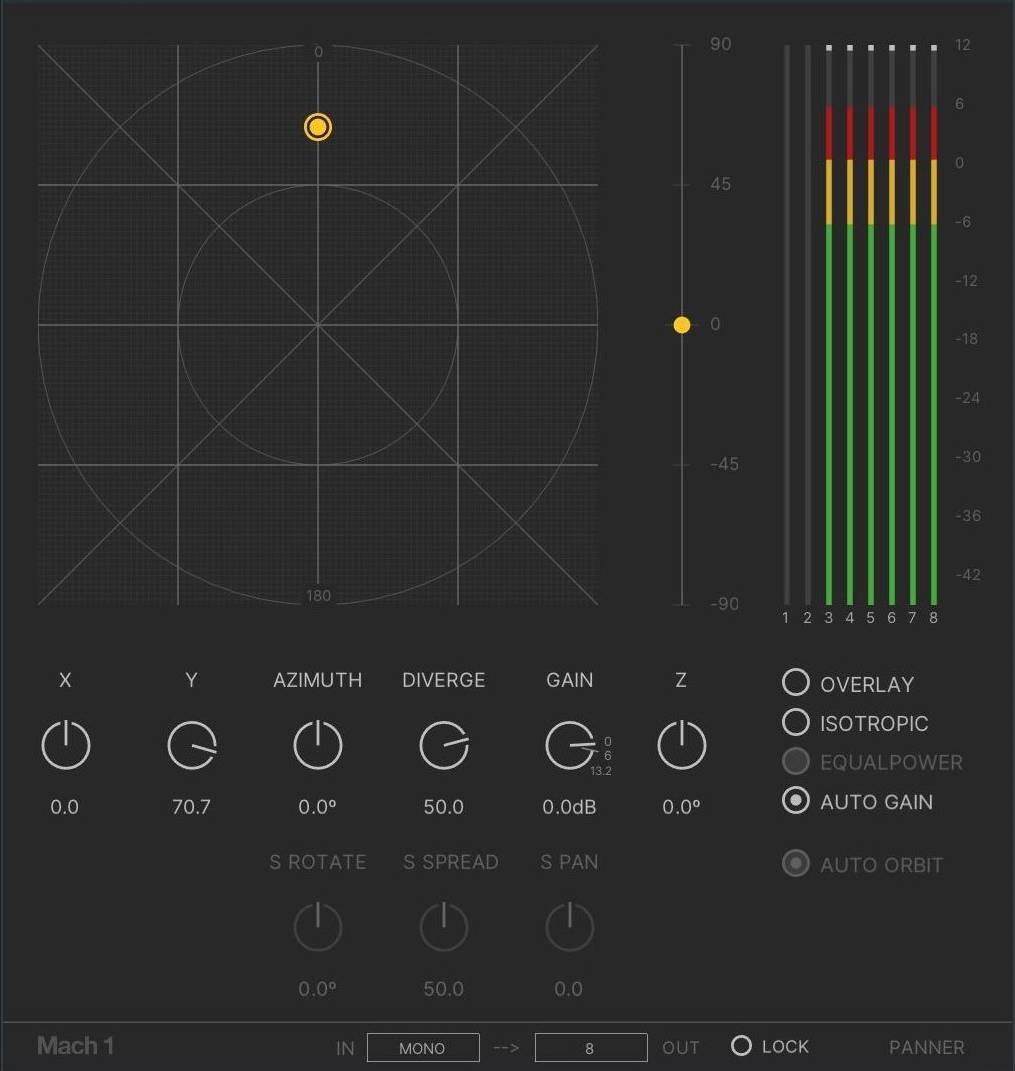Screen dimensions: 1015x1071
Task: Click the Y position knob
Action: click(x=192, y=745)
